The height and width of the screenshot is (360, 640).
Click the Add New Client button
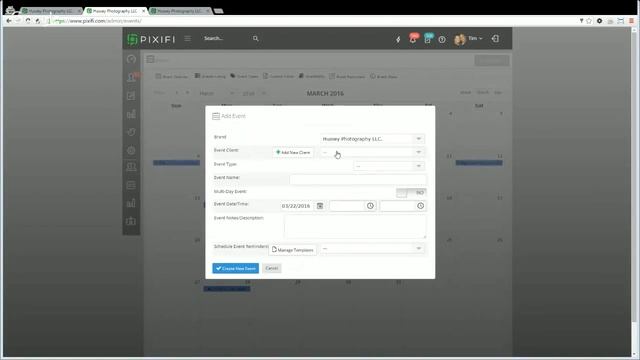pyautogui.click(x=293, y=152)
